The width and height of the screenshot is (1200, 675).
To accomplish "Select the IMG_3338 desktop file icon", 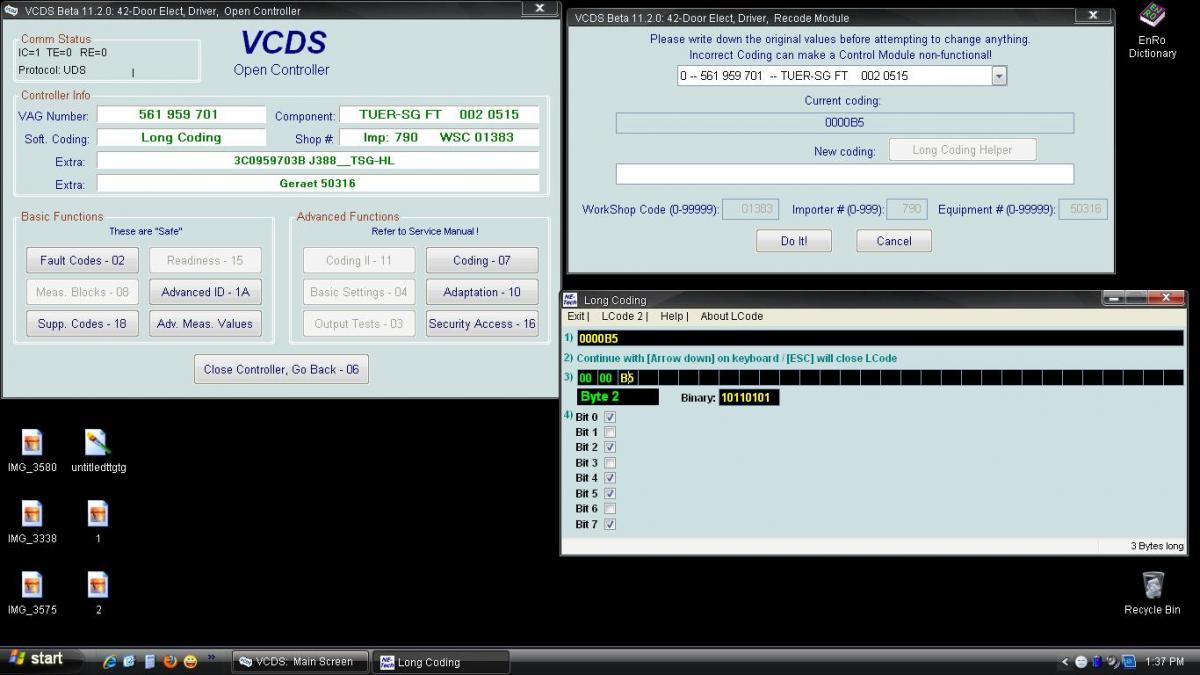I will pyautogui.click(x=32, y=521).
